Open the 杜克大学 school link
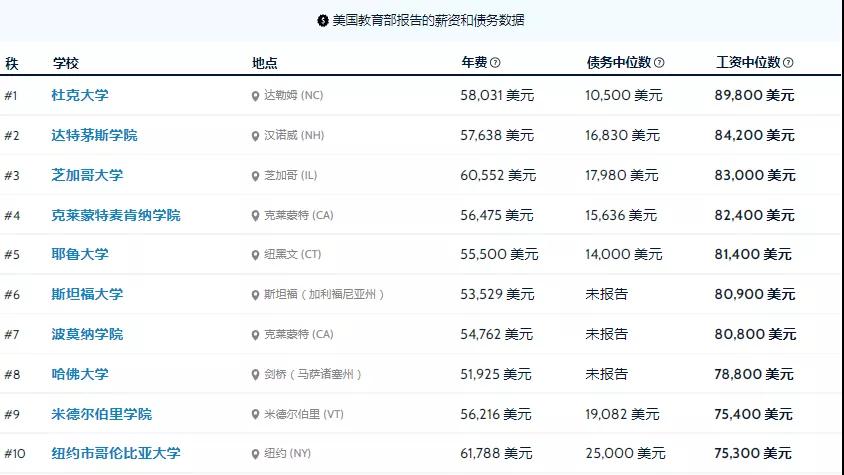The height and width of the screenshot is (475, 844). (x=80, y=95)
